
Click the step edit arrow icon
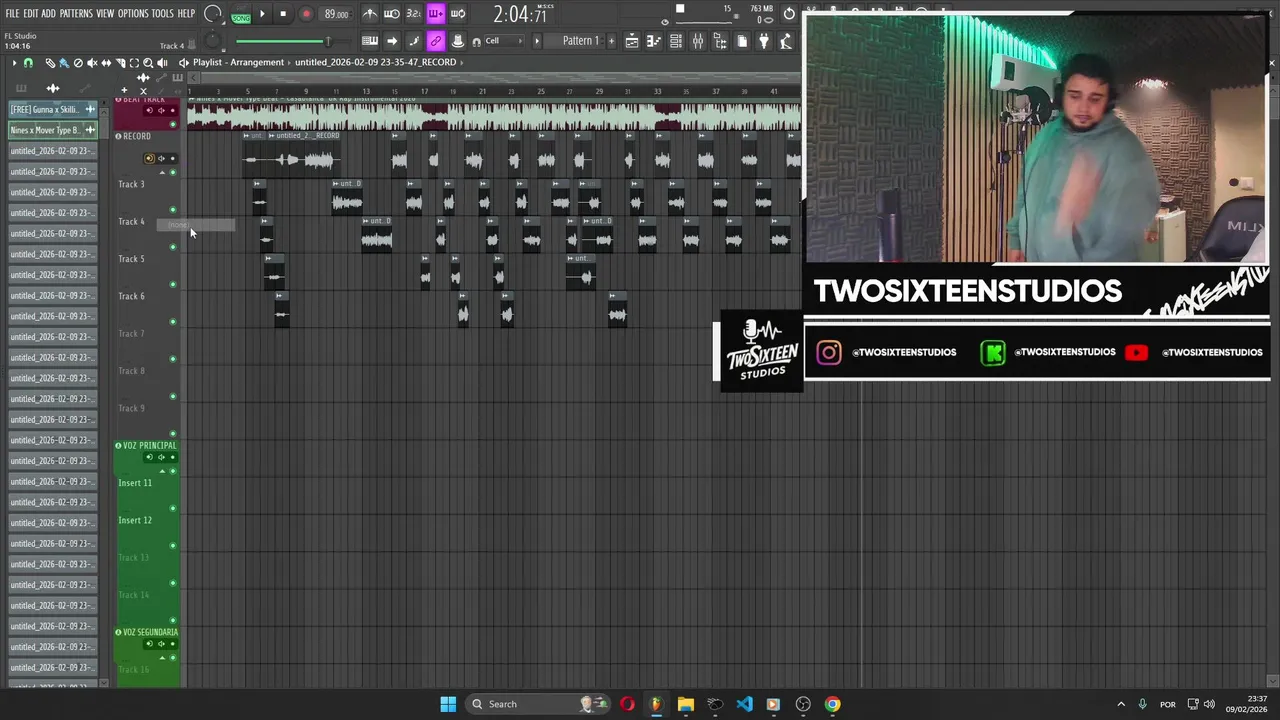point(392,41)
